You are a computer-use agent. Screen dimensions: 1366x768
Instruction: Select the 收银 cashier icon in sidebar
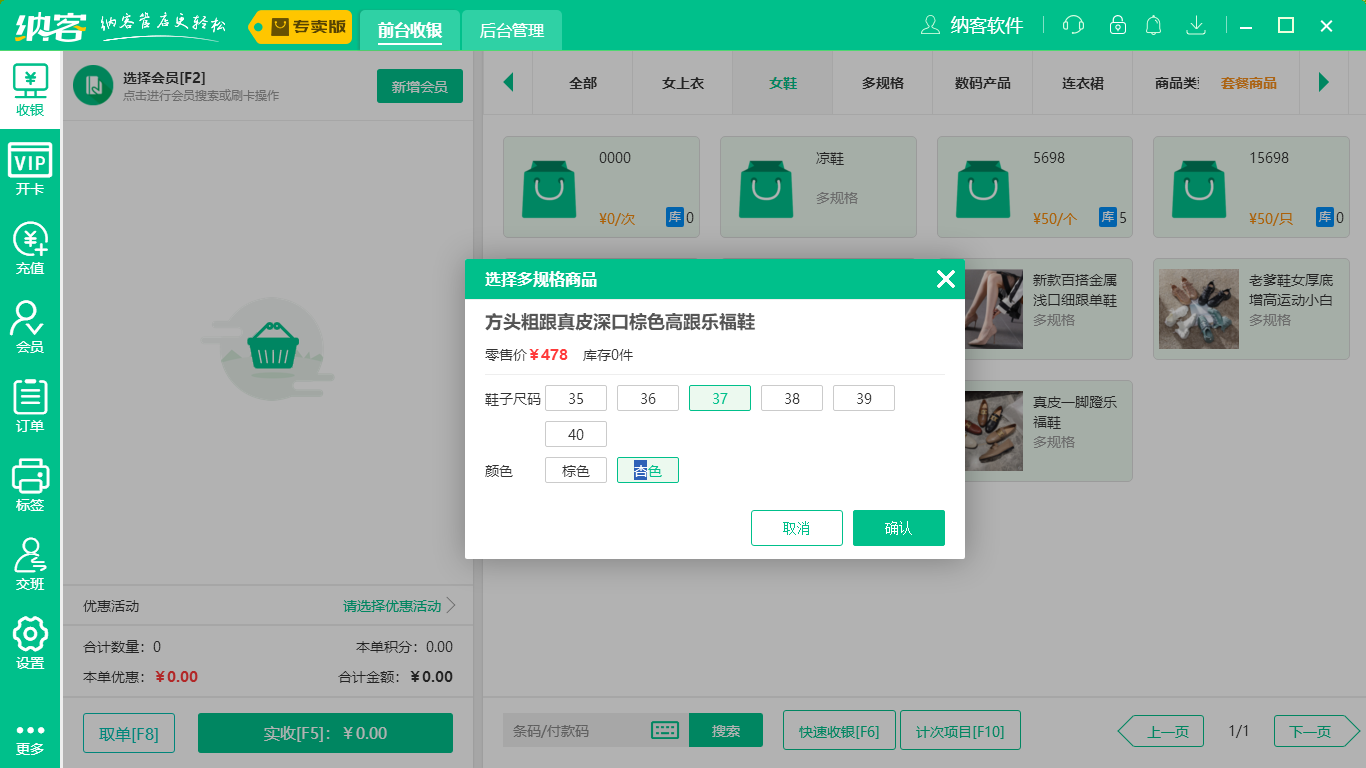[30, 88]
